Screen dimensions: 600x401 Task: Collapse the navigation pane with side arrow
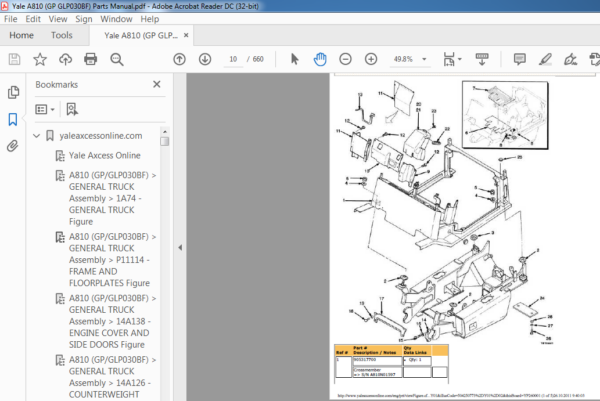180,248
